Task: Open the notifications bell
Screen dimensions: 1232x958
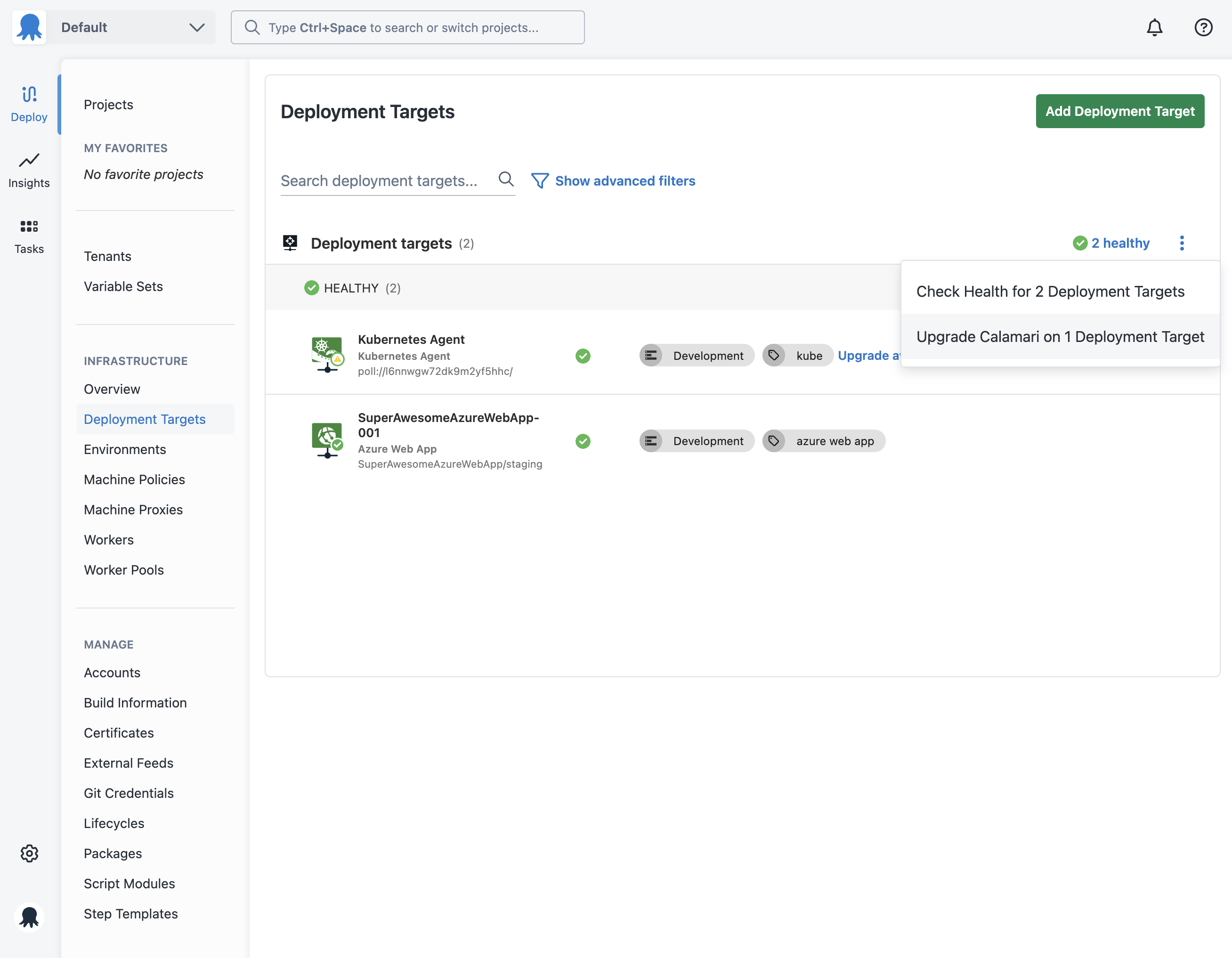Action: click(1154, 28)
